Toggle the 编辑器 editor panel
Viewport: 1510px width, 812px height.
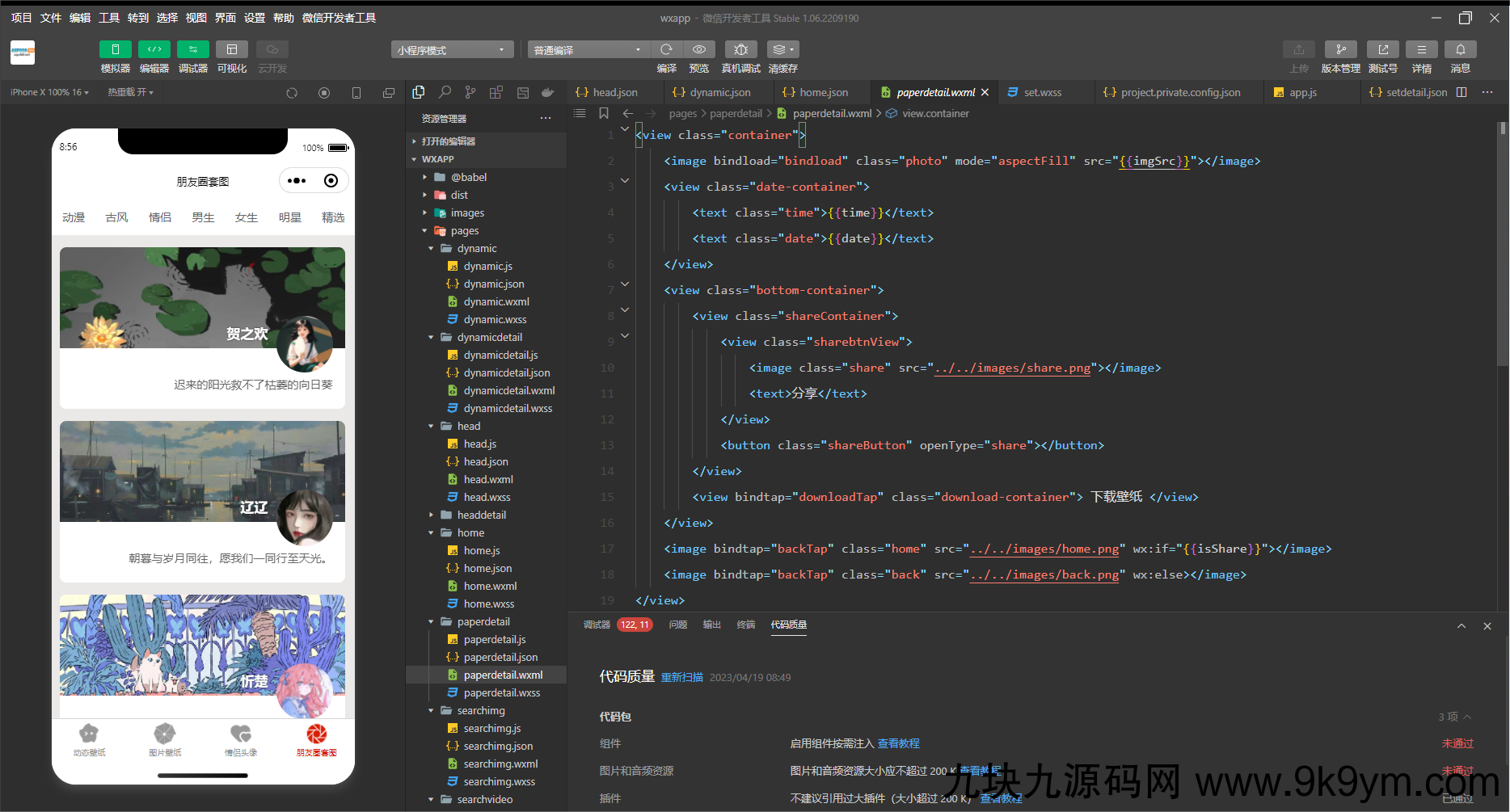154,50
